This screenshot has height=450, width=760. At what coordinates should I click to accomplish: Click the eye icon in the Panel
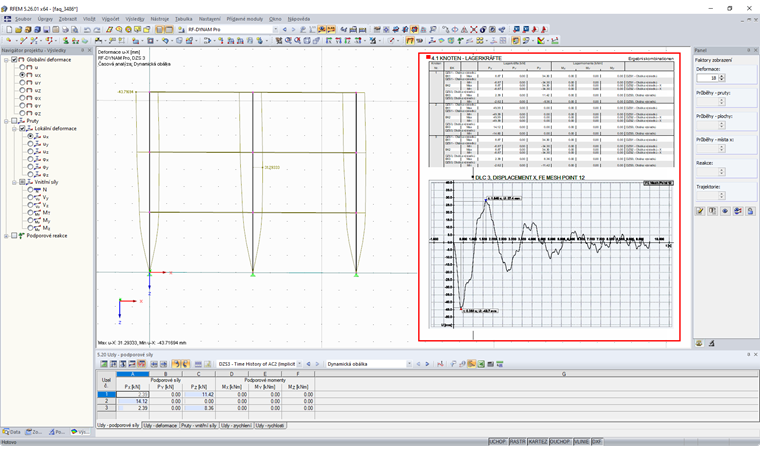click(725, 211)
